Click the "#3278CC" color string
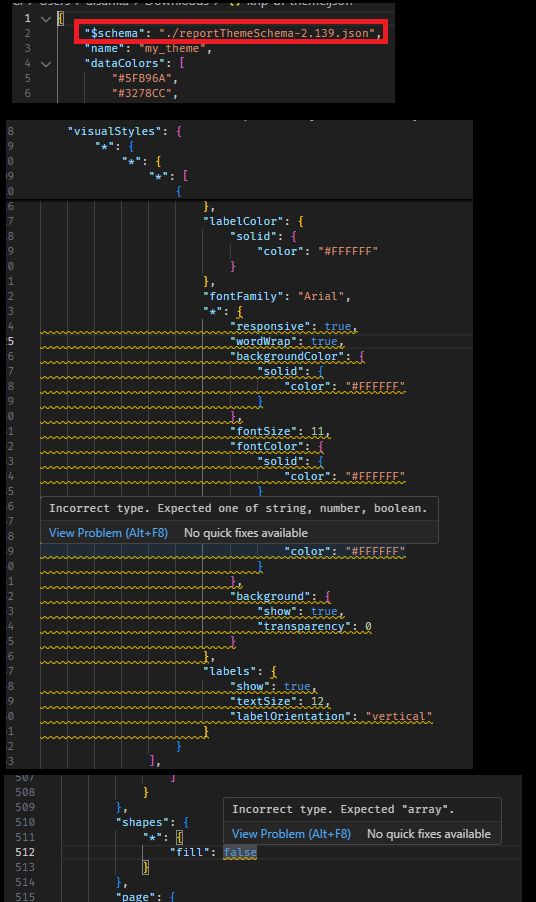Image resolution: width=536 pixels, height=902 pixels. pos(141,93)
